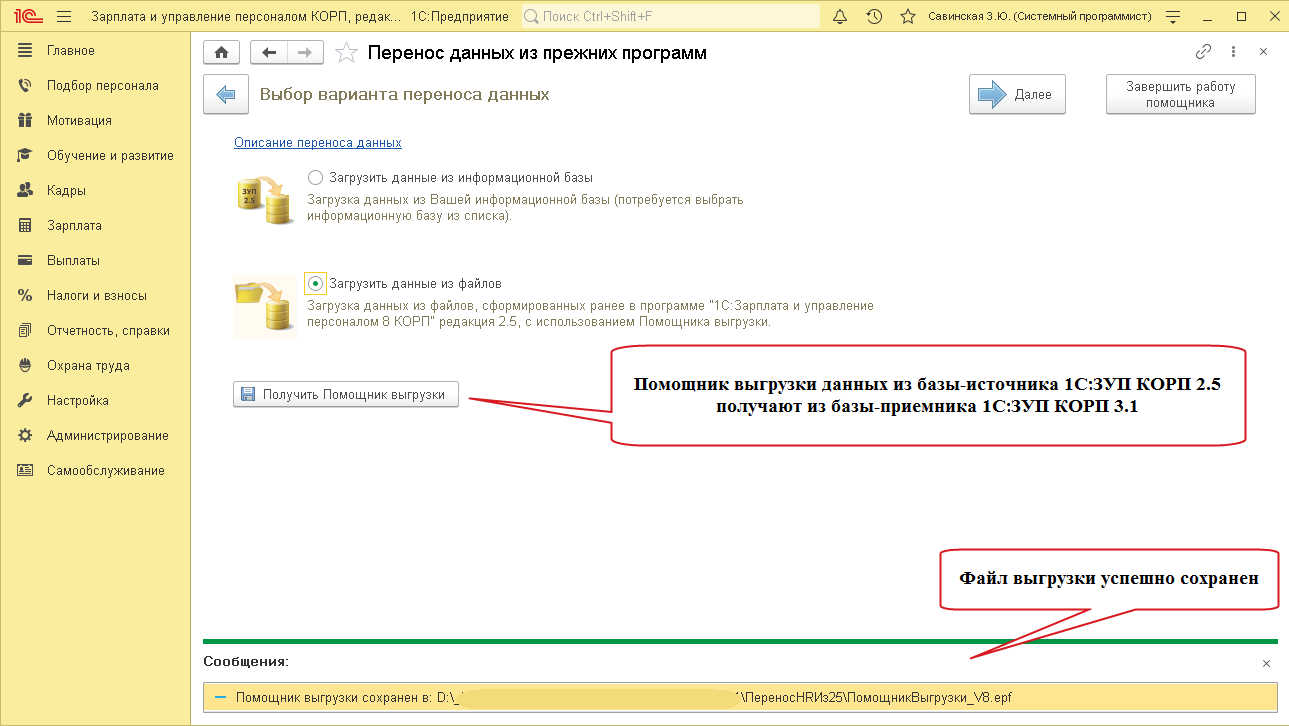Click the message Помощник выгрузки сохранен в

(740, 697)
